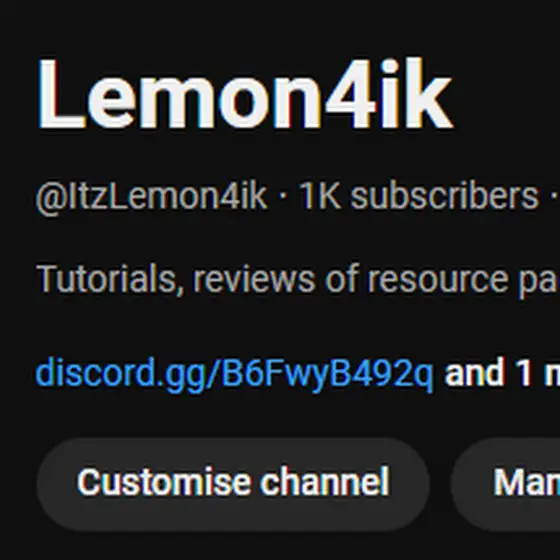
Task: Open the discord.gg/B6FwyB492q link
Action: (x=235, y=374)
